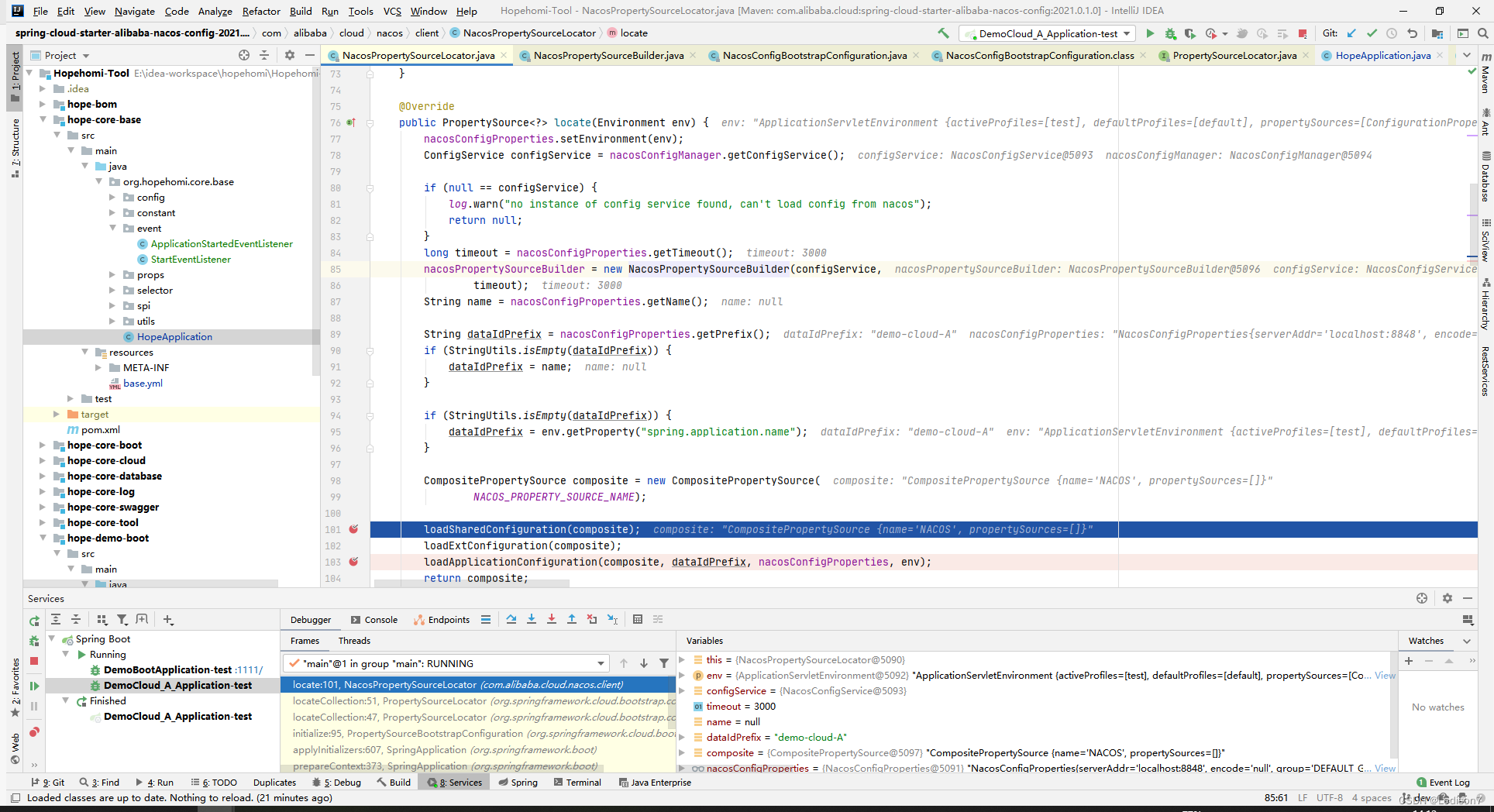Open the Project view type dropdown

(x=60, y=55)
